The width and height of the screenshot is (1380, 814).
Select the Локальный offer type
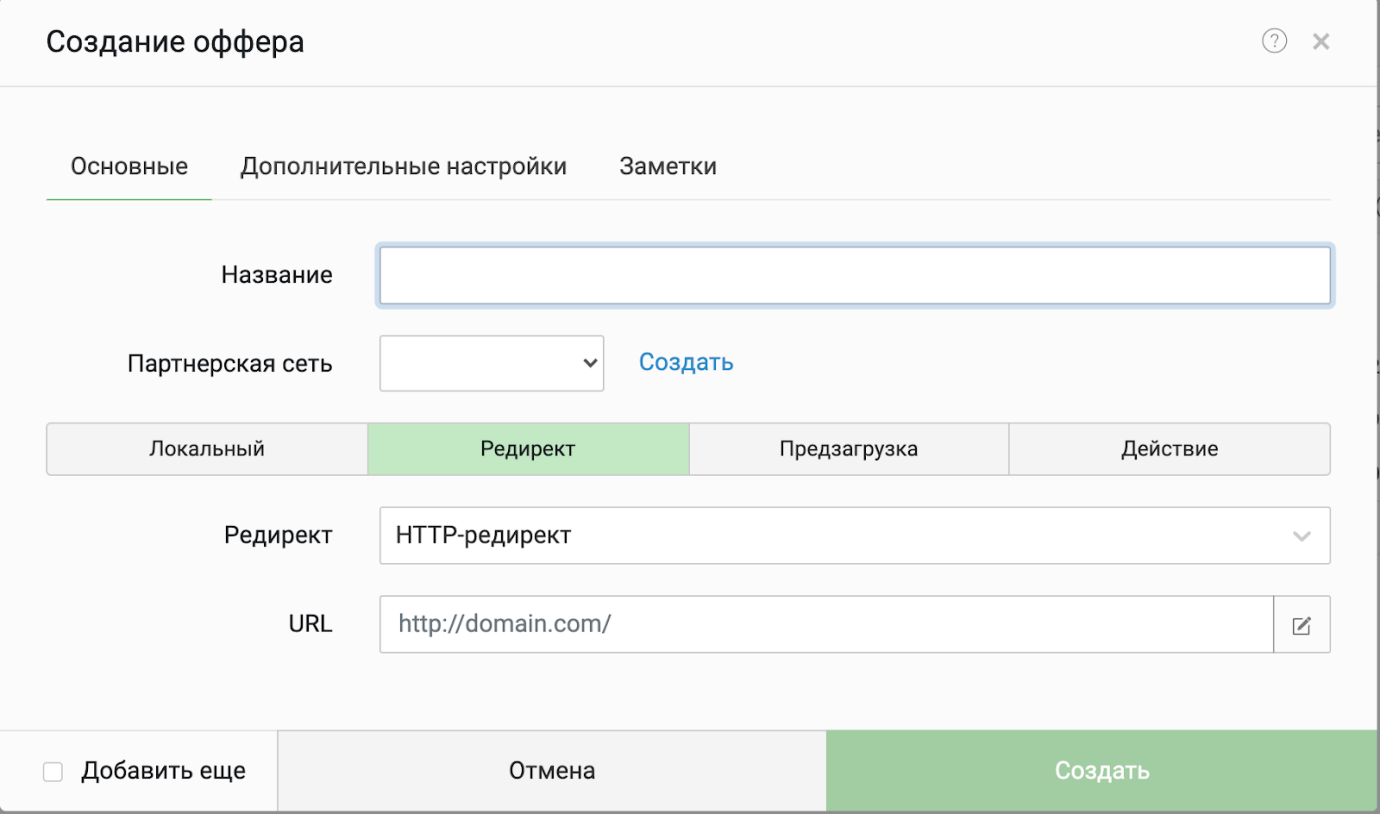click(x=207, y=448)
